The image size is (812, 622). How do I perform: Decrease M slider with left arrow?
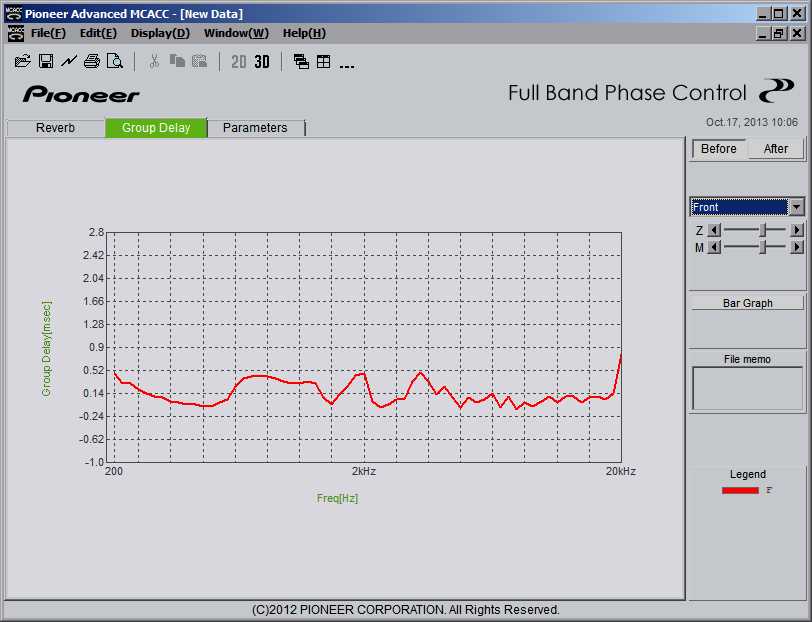tap(714, 248)
